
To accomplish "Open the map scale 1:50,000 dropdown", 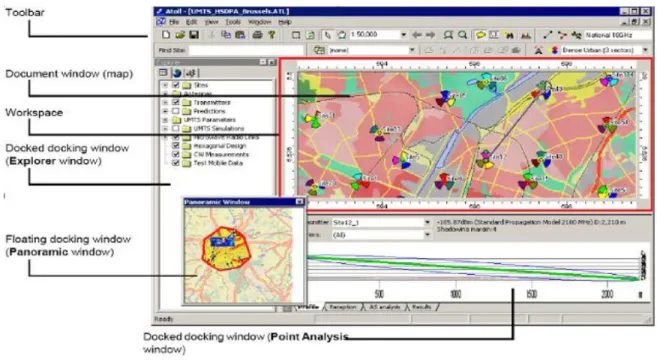I will tap(404, 35).
